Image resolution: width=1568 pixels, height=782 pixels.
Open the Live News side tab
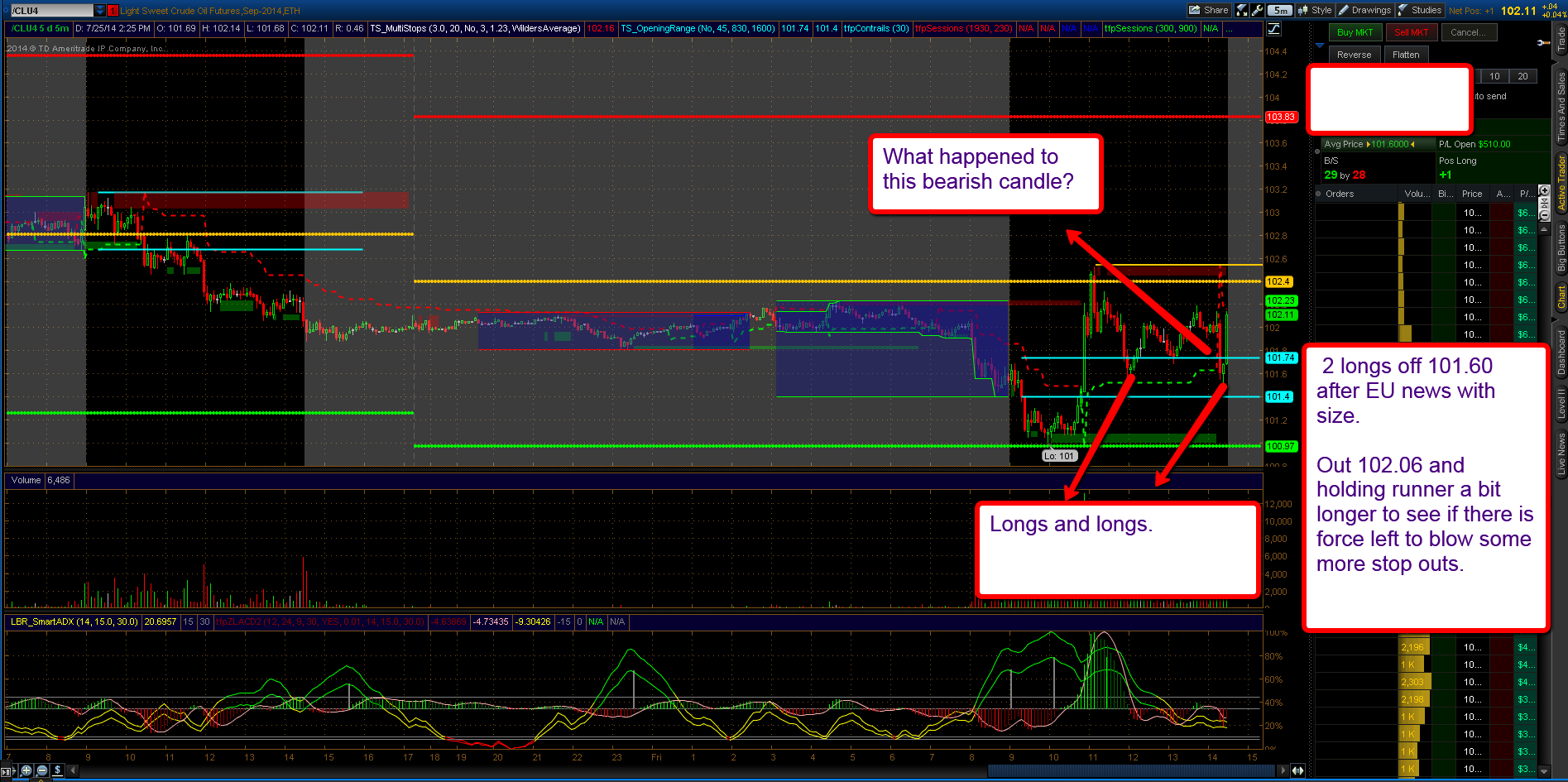[x=1561, y=453]
